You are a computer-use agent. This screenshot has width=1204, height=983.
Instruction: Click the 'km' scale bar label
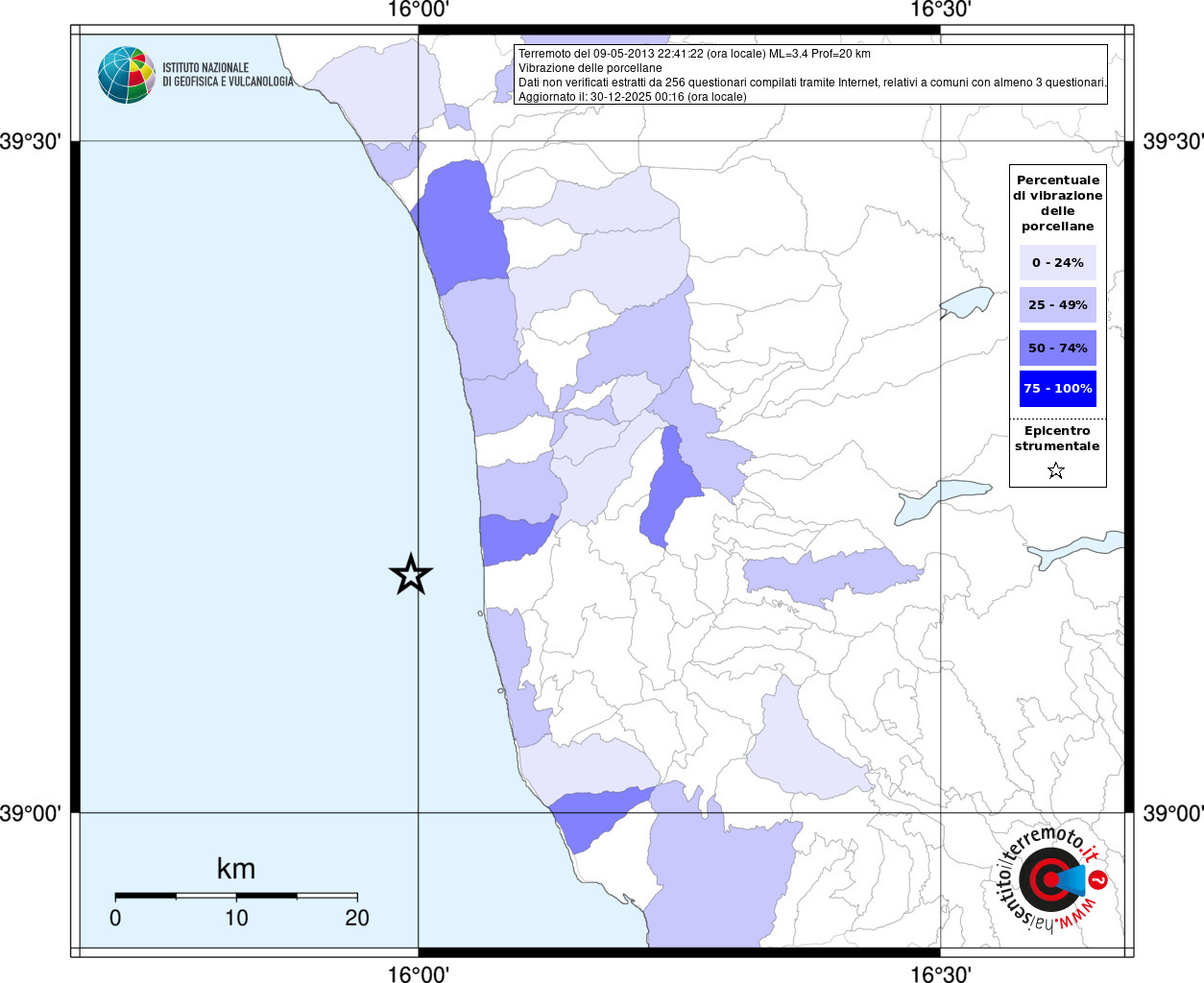point(236,869)
